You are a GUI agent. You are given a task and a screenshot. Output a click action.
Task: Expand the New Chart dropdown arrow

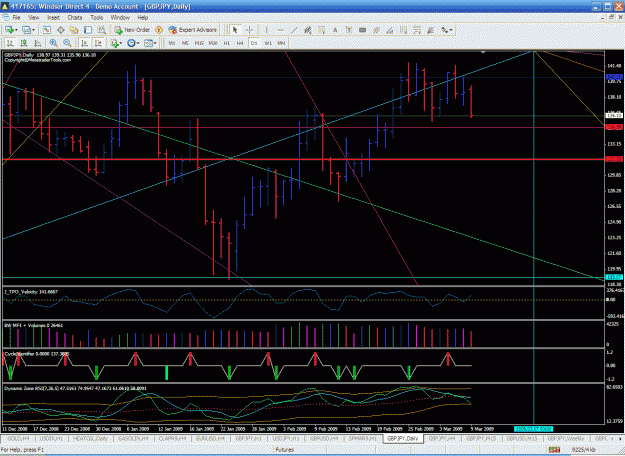pyautogui.click(x=16, y=30)
